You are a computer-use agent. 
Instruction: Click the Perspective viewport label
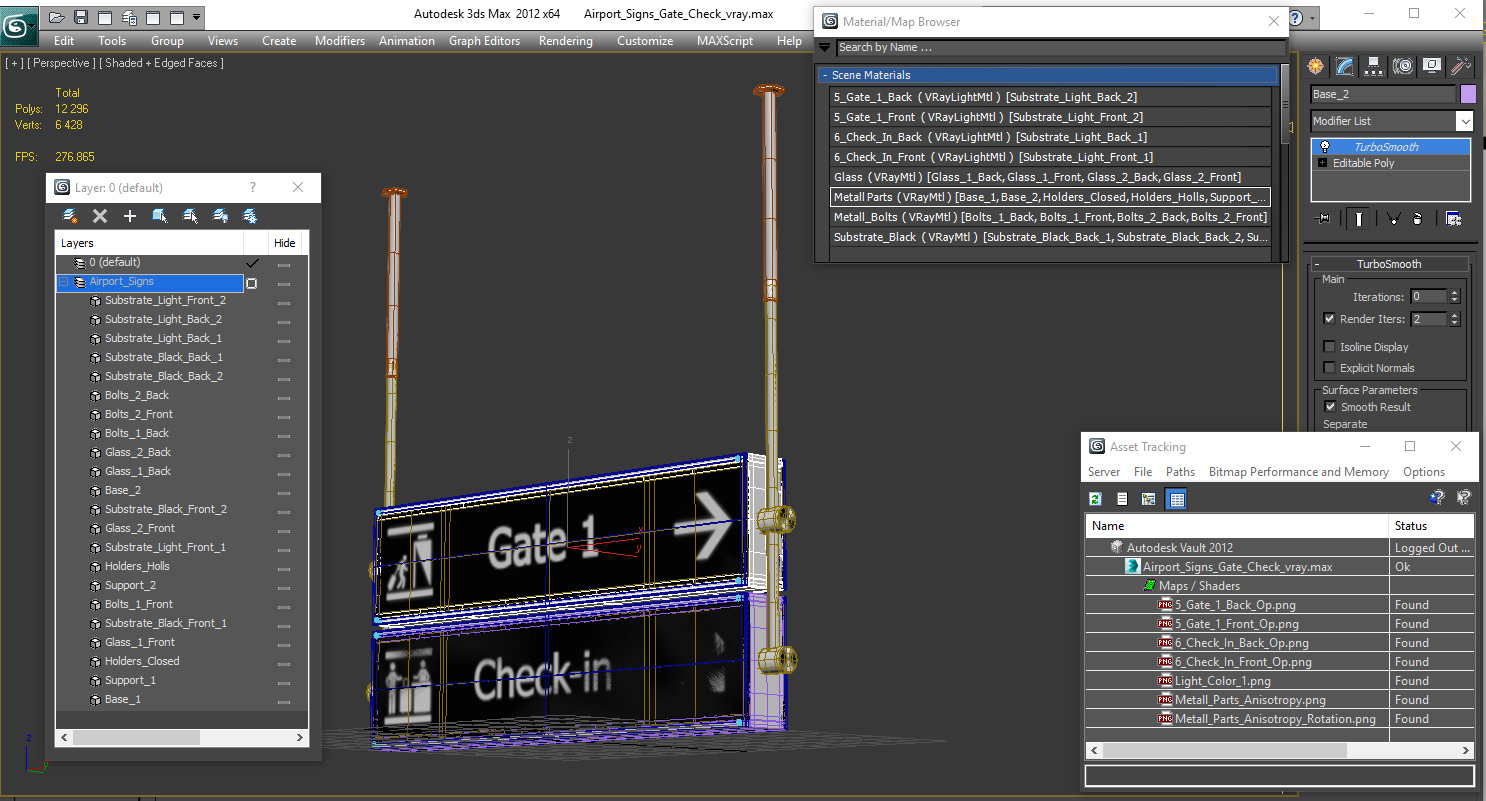click(60, 63)
